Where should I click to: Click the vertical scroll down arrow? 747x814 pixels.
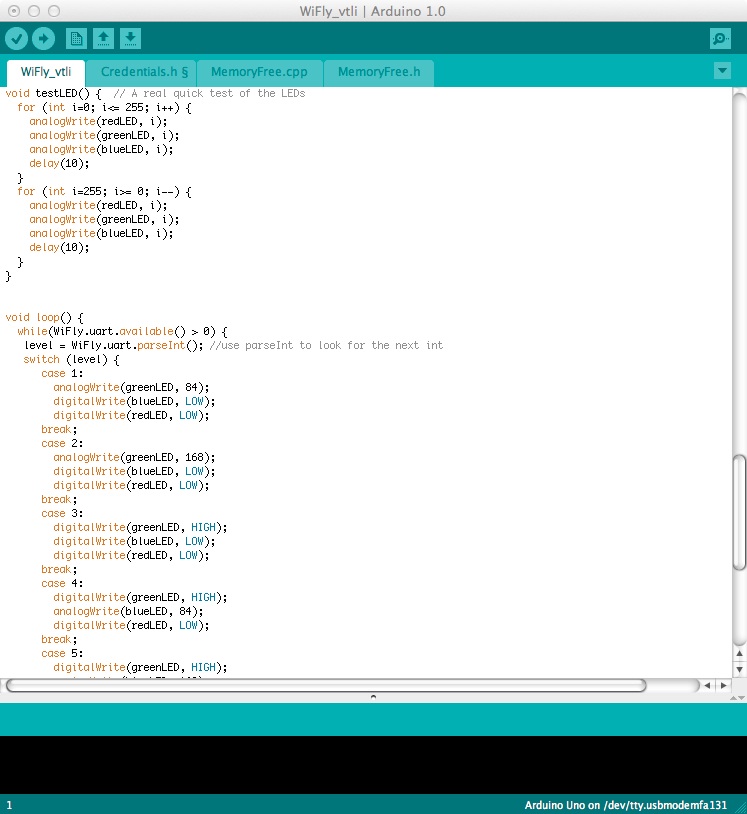(x=740, y=669)
